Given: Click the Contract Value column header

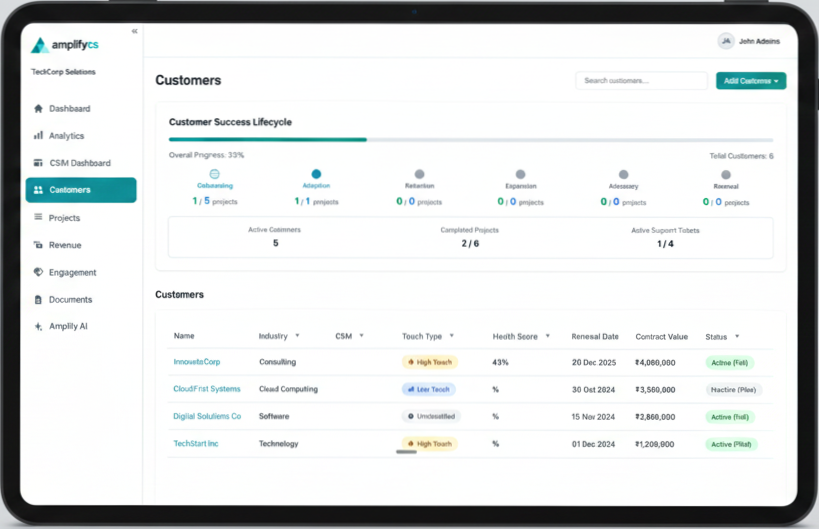Looking at the screenshot, I should tap(661, 337).
